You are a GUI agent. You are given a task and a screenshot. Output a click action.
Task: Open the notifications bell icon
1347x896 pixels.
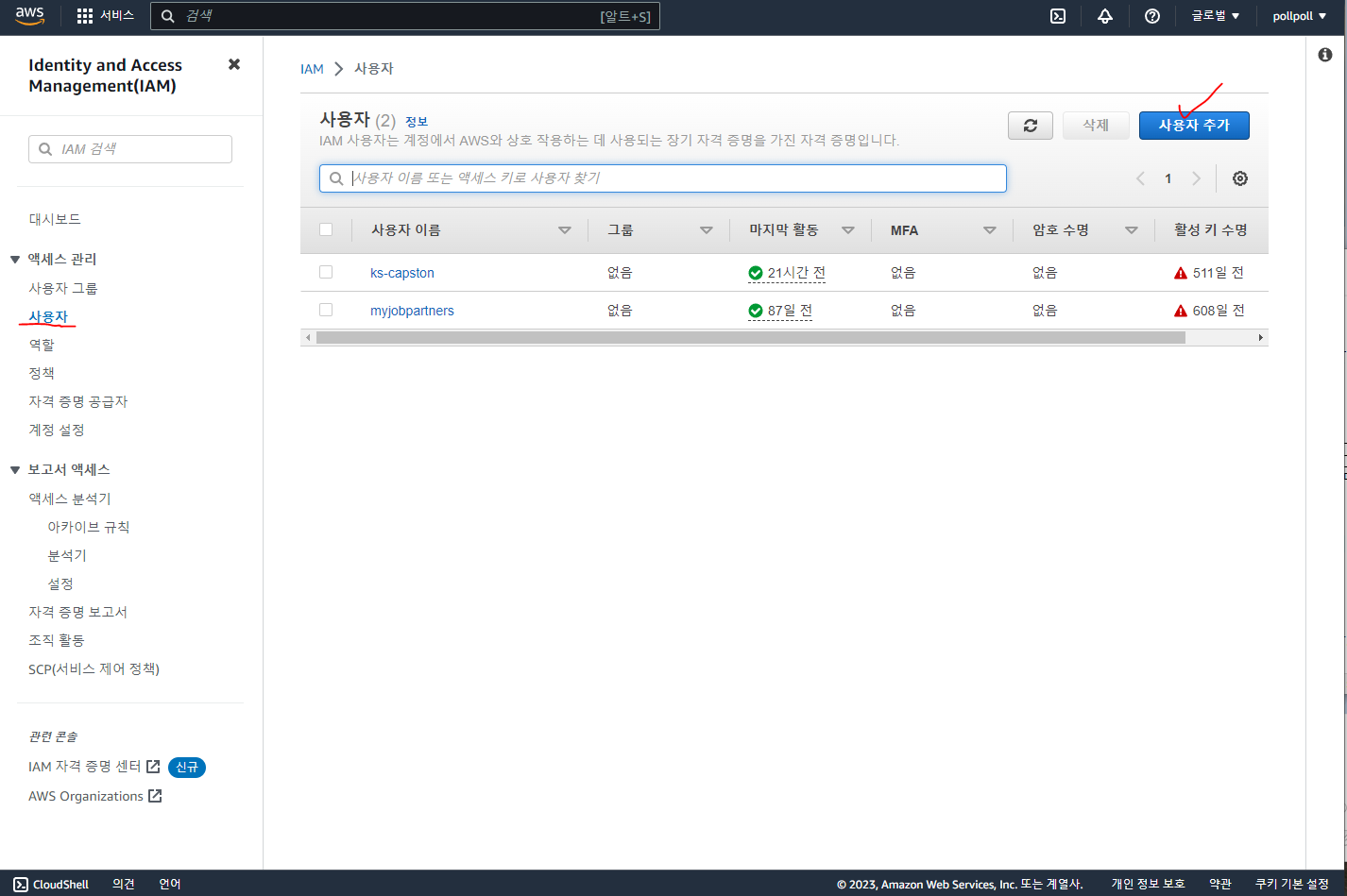(x=1105, y=16)
